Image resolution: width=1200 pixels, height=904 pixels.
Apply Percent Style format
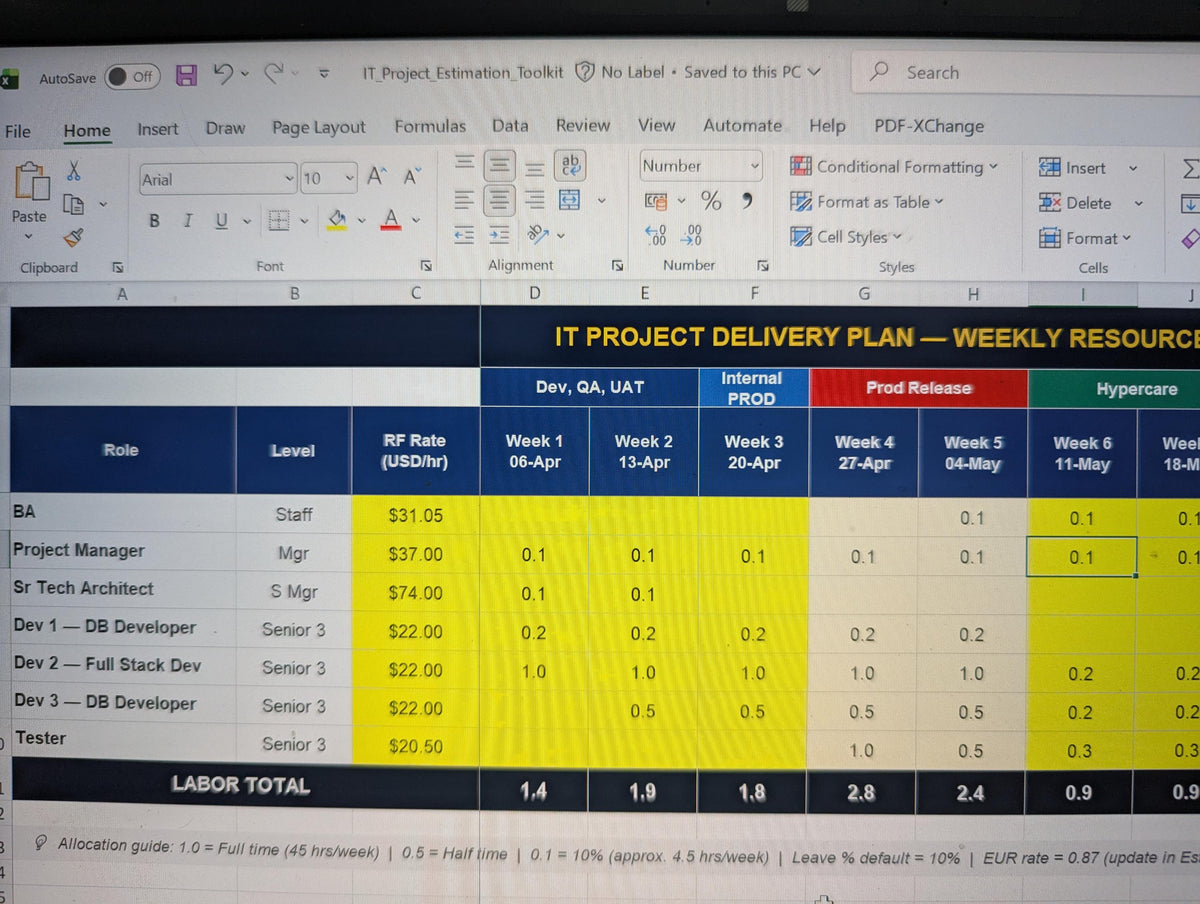coord(711,201)
